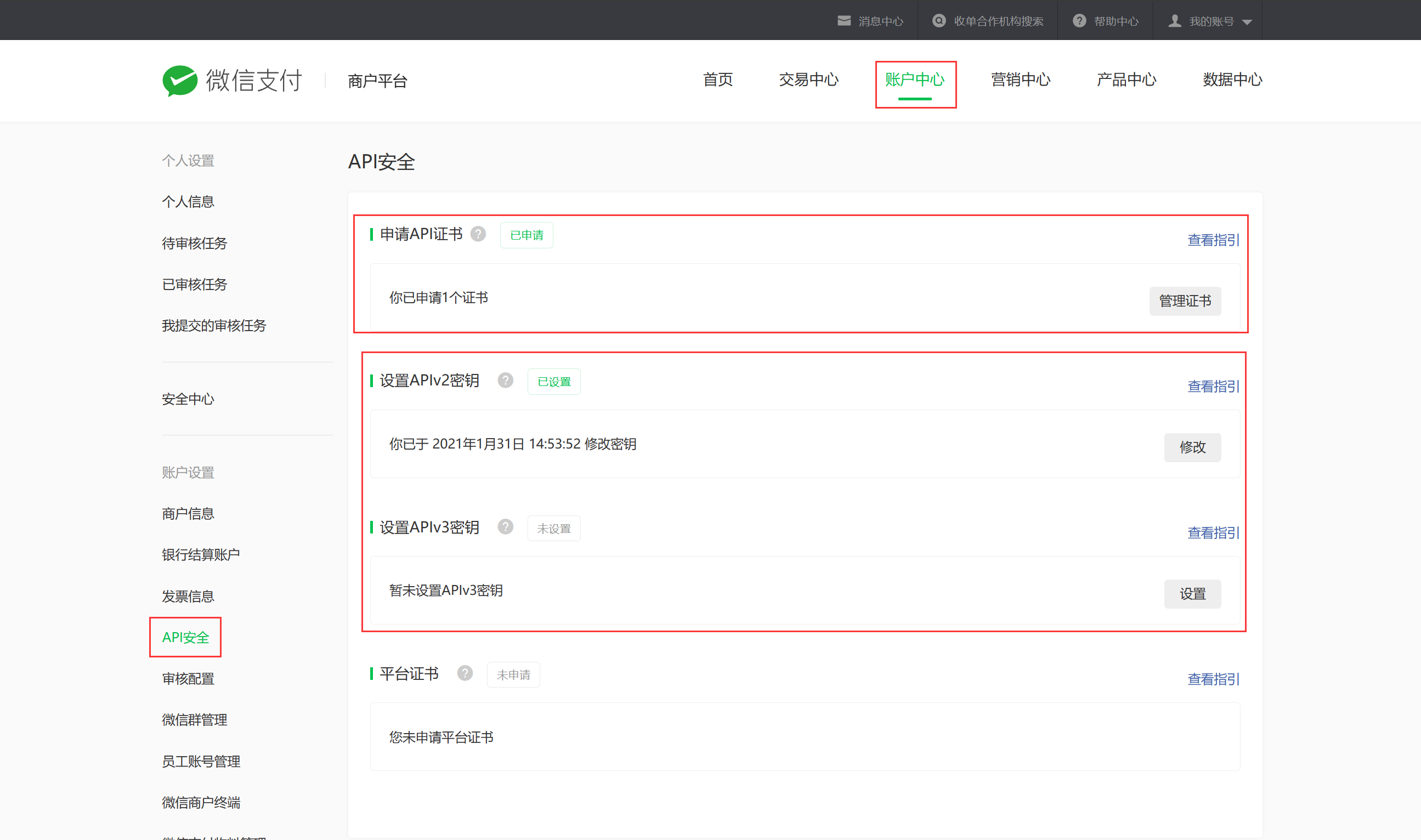Open 员工账号管理 in sidebar
Viewport: 1421px width, 840px height.
tap(201, 762)
